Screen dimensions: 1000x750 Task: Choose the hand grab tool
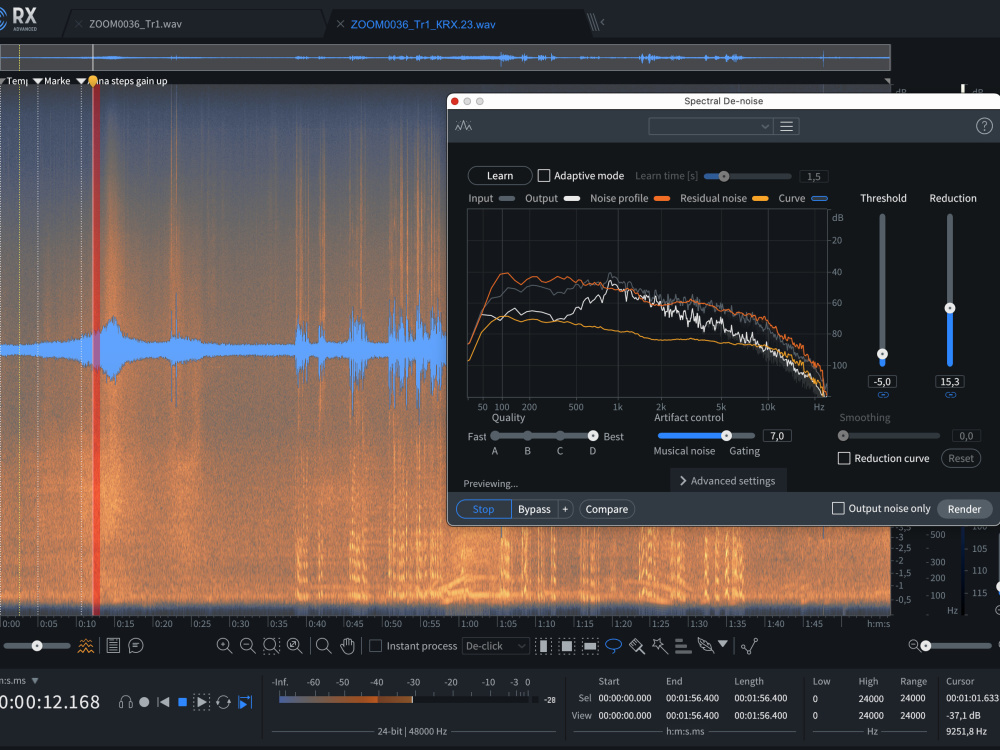coord(347,646)
